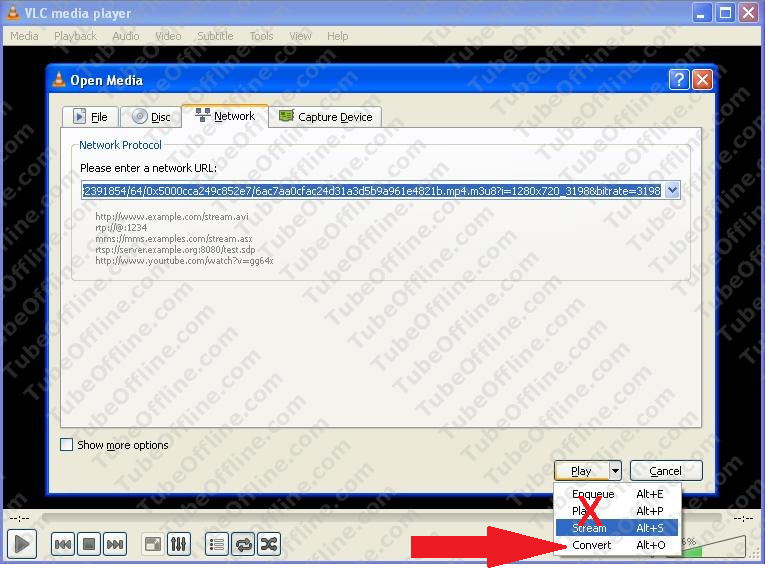Viewport: 769px width, 574px height.
Task: Choose Enqueue from the dropdown menu
Action: click(x=593, y=494)
